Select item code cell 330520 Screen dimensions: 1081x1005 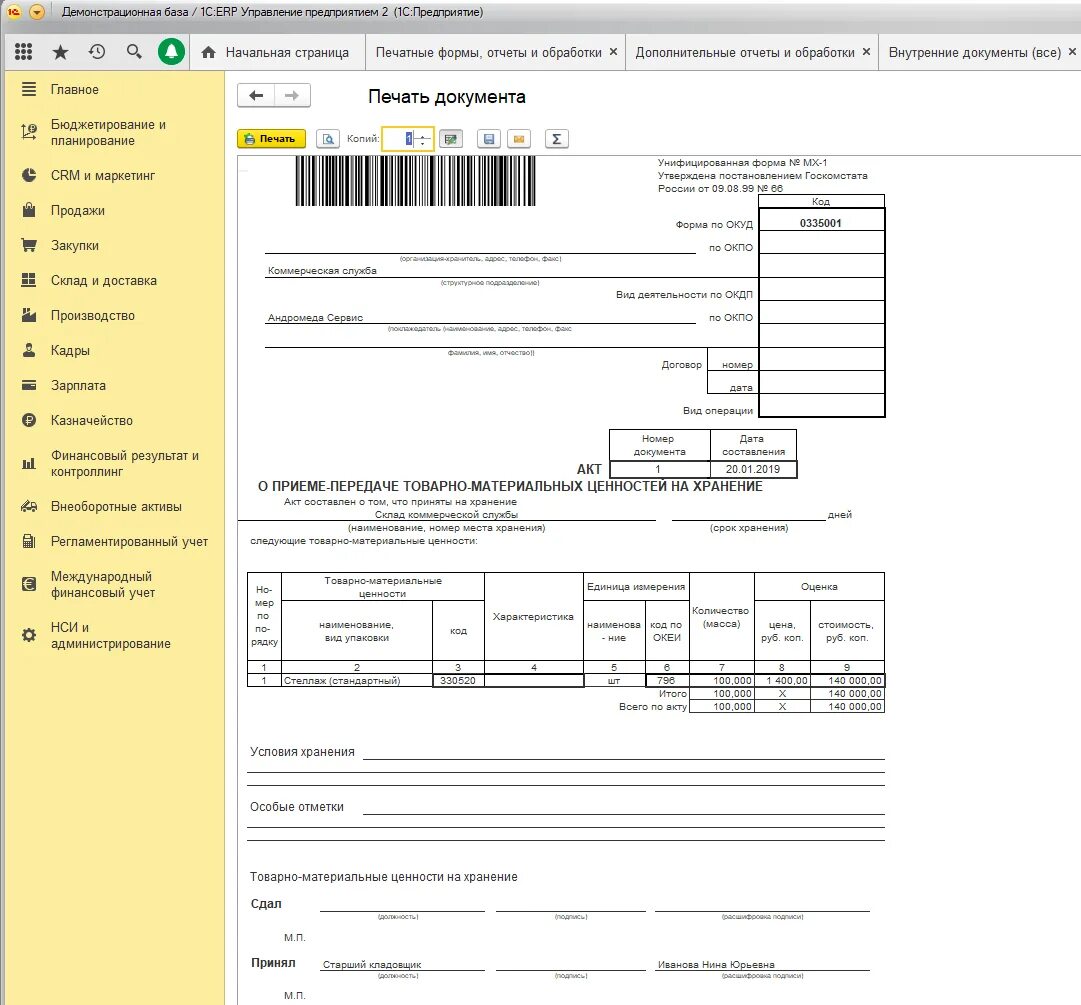pyautogui.click(x=458, y=680)
